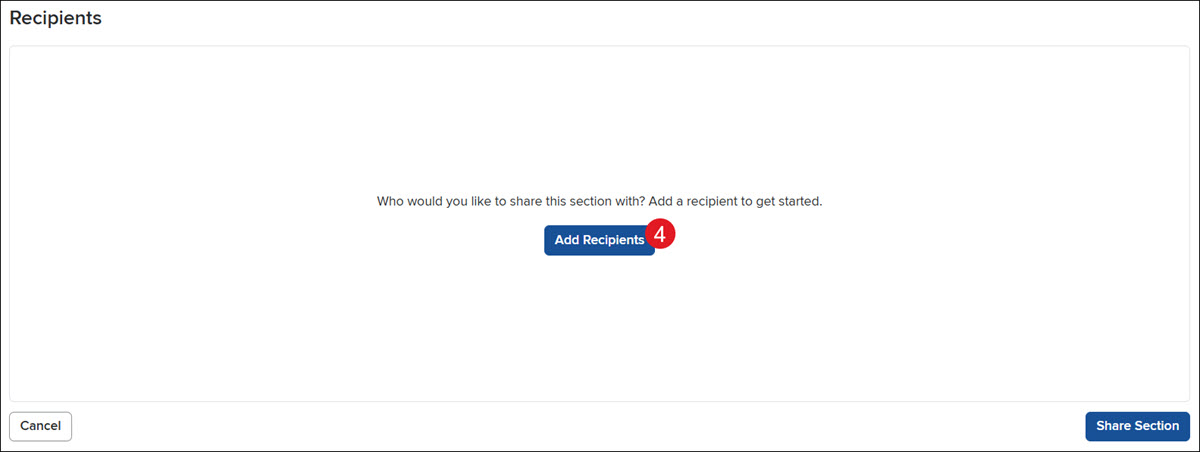Image resolution: width=1200 pixels, height=452 pixels.
Task: Start adding a recipient to share with
Action: [x=599, y=240]
